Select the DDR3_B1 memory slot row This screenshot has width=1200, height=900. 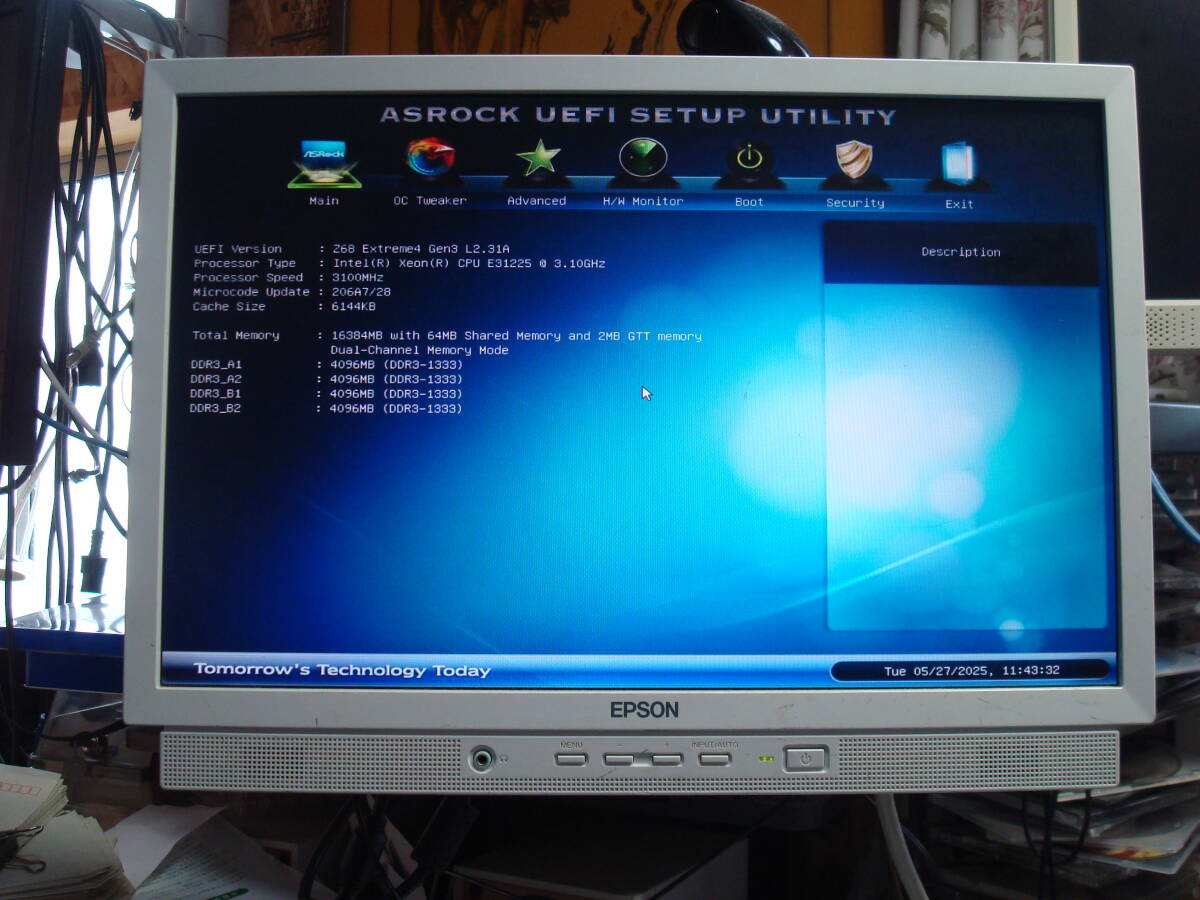point(327,394)
